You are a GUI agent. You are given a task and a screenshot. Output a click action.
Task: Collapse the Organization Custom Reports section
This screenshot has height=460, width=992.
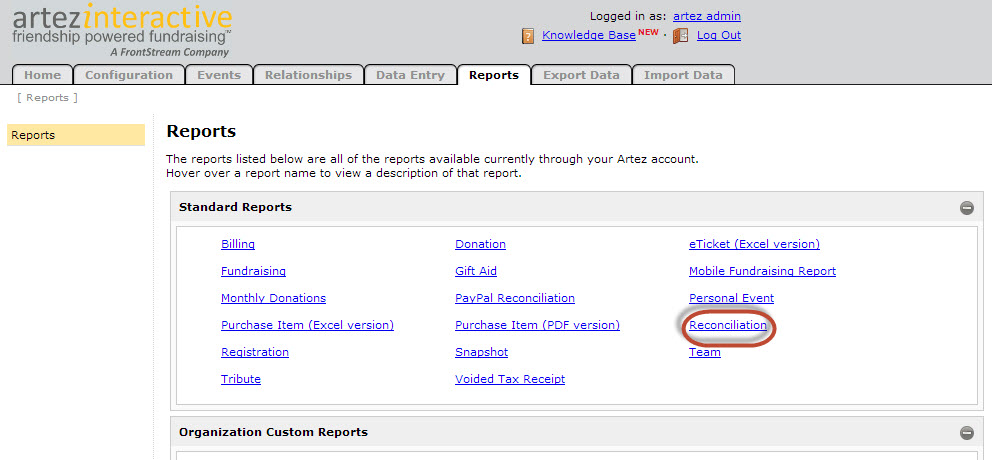(x=966, y=433)
